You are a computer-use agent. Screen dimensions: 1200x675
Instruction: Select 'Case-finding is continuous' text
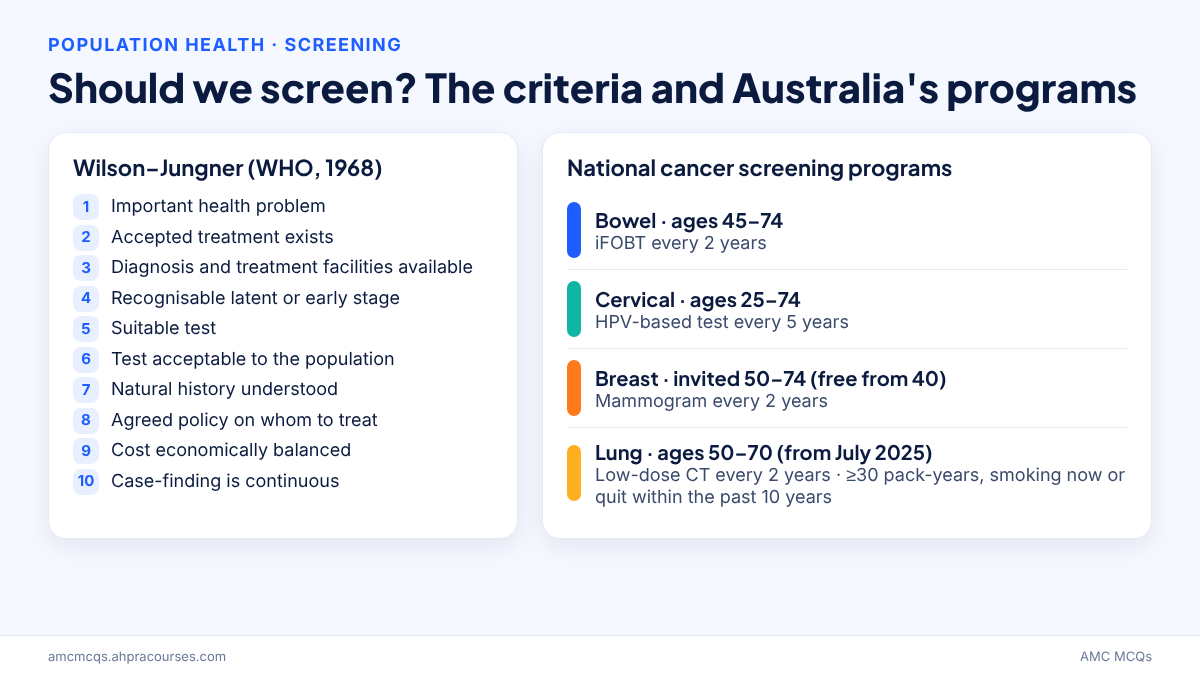pos(225,481)
